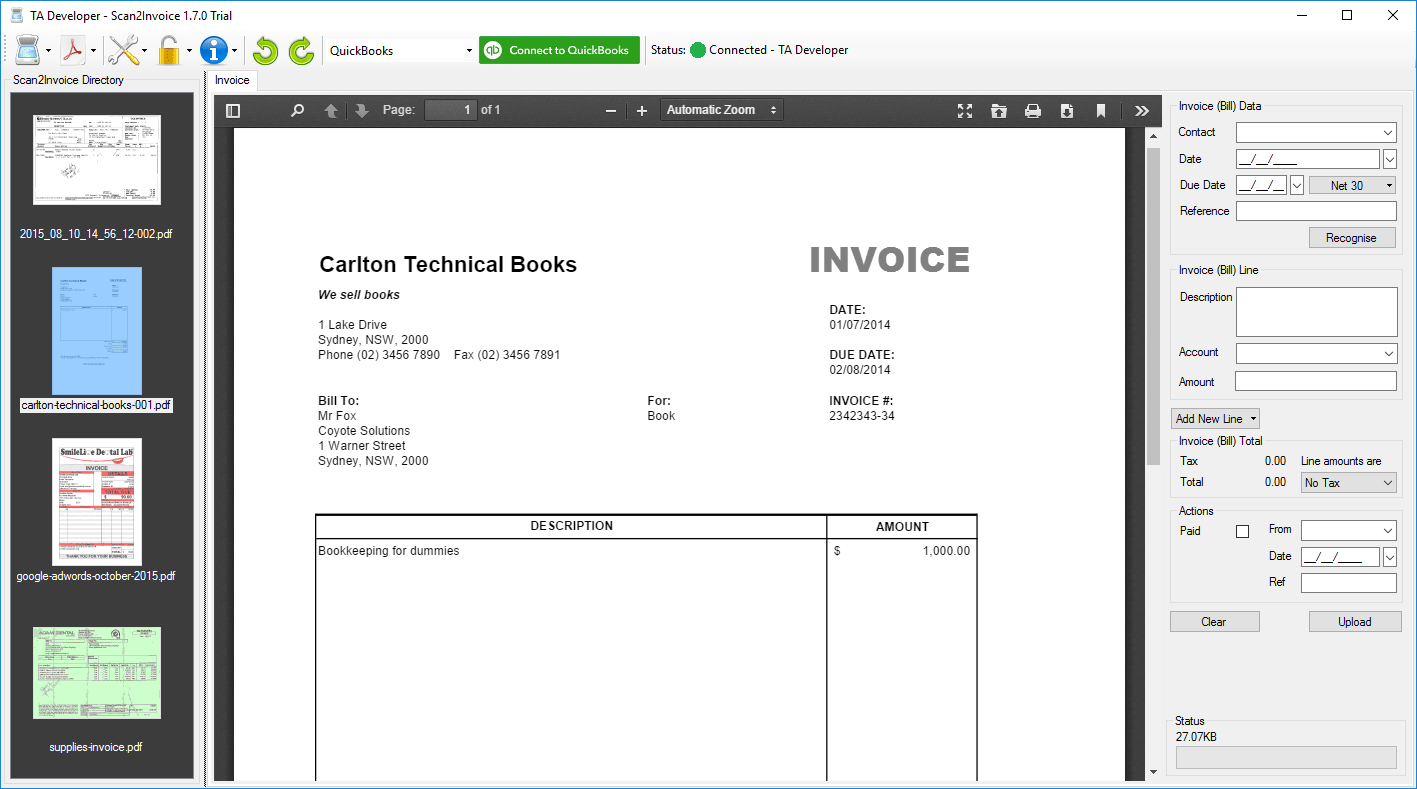Expand the Automatic Zoom dropdown

721,110
